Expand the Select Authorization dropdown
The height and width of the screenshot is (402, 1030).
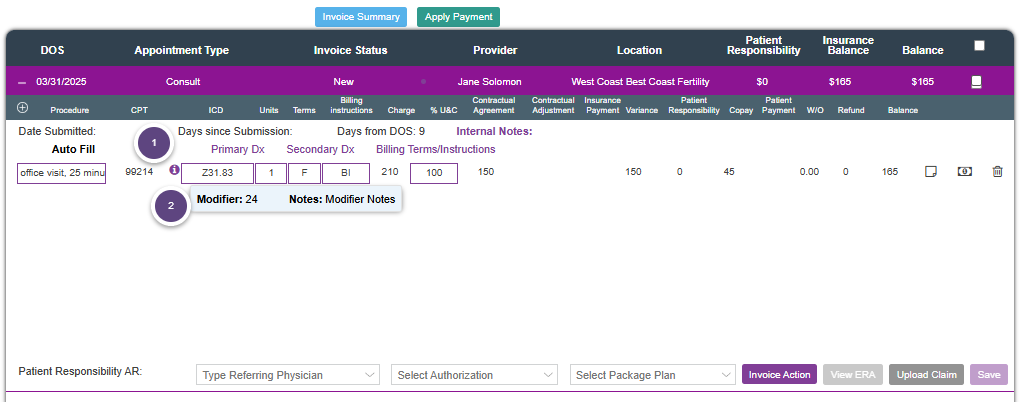(x=474, y=375)
